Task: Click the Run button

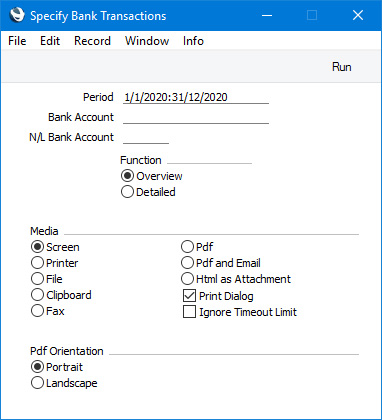Action: pos(342,67)
